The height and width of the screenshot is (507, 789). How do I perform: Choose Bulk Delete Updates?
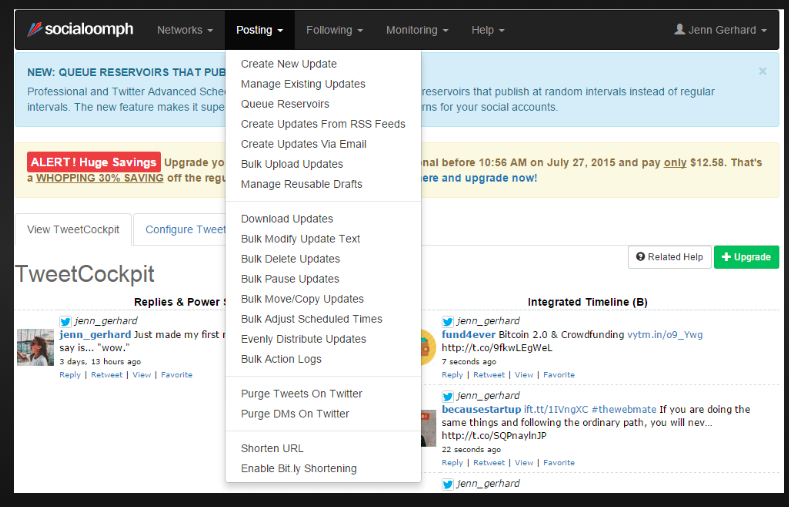[290, 259]
